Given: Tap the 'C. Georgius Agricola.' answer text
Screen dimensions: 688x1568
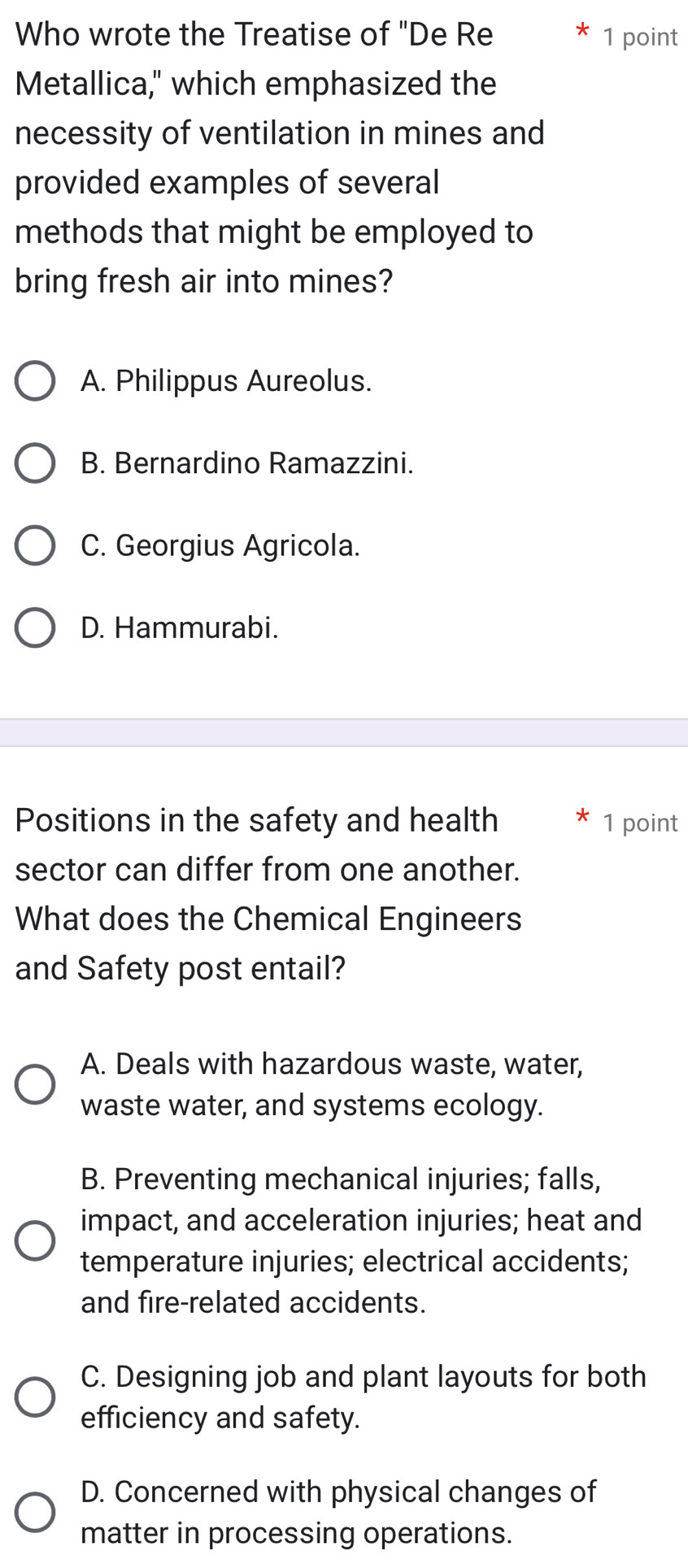Looking at the screenshot, I should [x=220, y=545].
